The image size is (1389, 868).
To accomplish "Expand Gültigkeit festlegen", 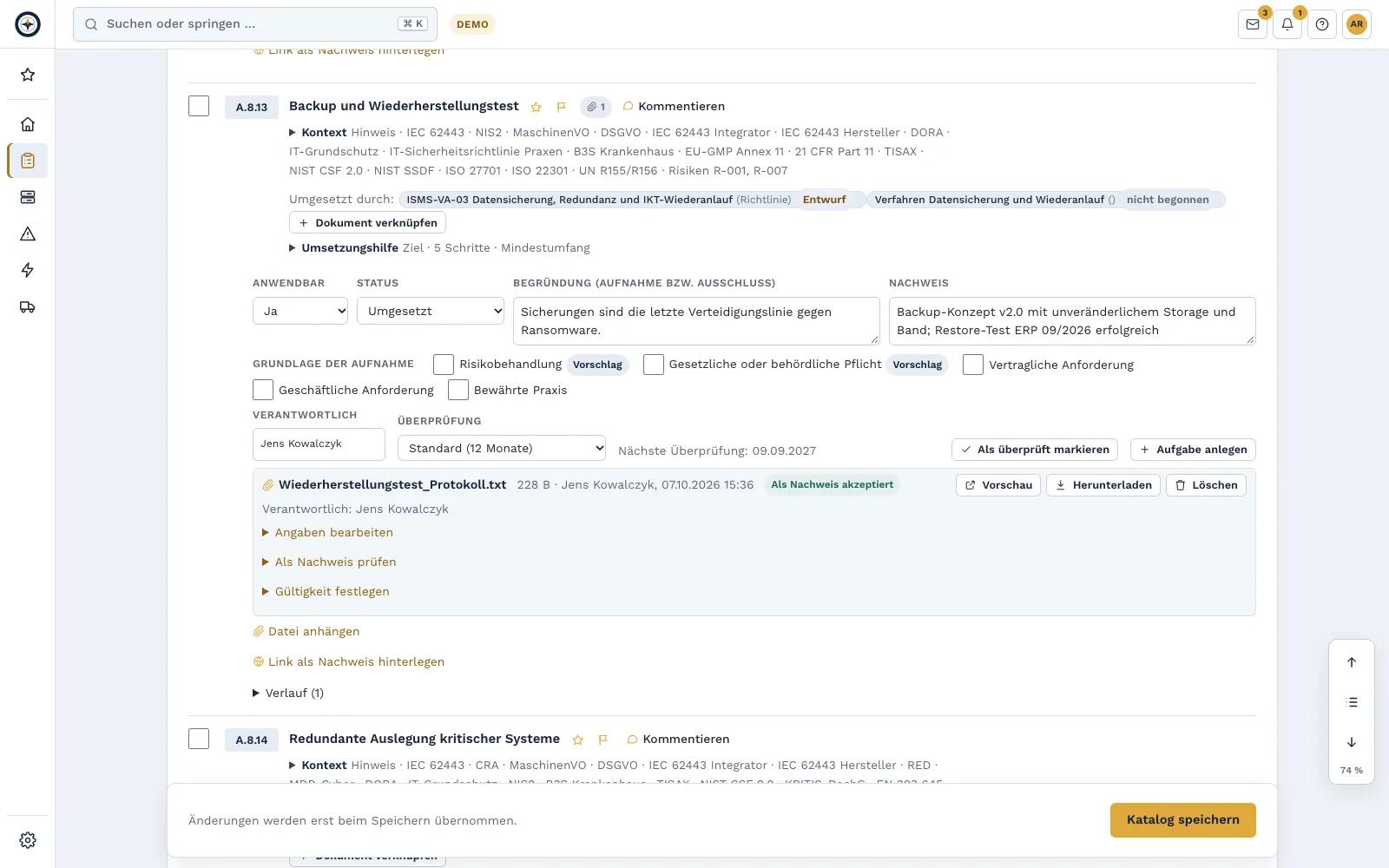I will coord(326,592).
